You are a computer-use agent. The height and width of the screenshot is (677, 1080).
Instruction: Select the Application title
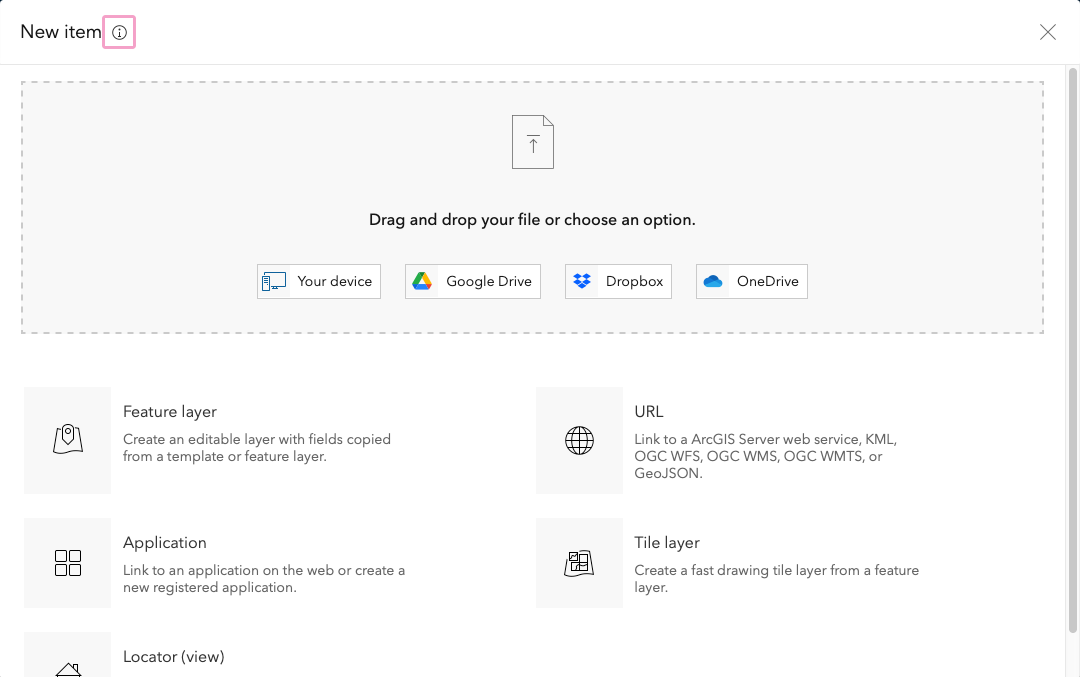tap(165, 543)
